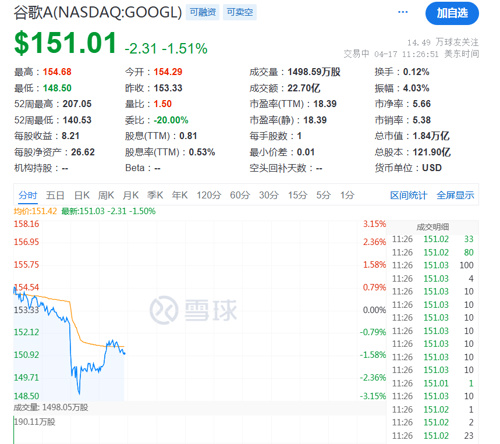Click the 全屏显示 fullscreen link

coord(455,195)
